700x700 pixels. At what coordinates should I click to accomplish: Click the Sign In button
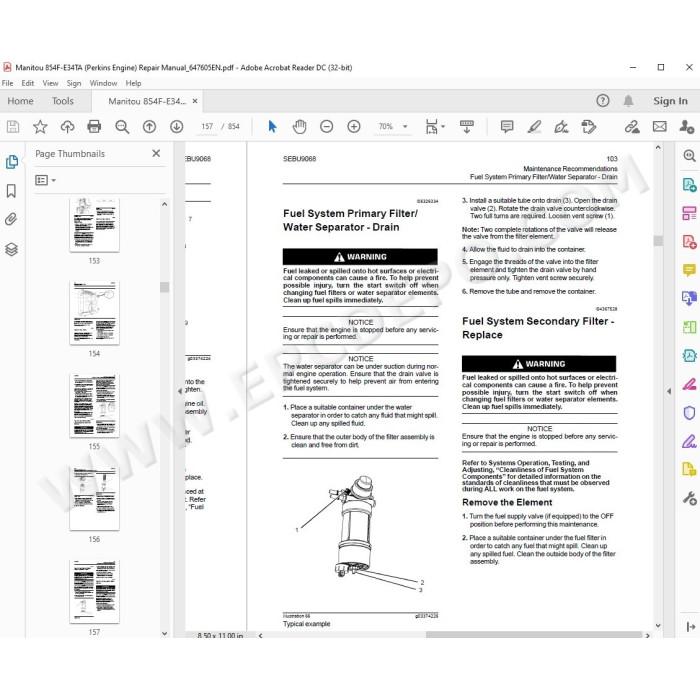tap(670, 101)
